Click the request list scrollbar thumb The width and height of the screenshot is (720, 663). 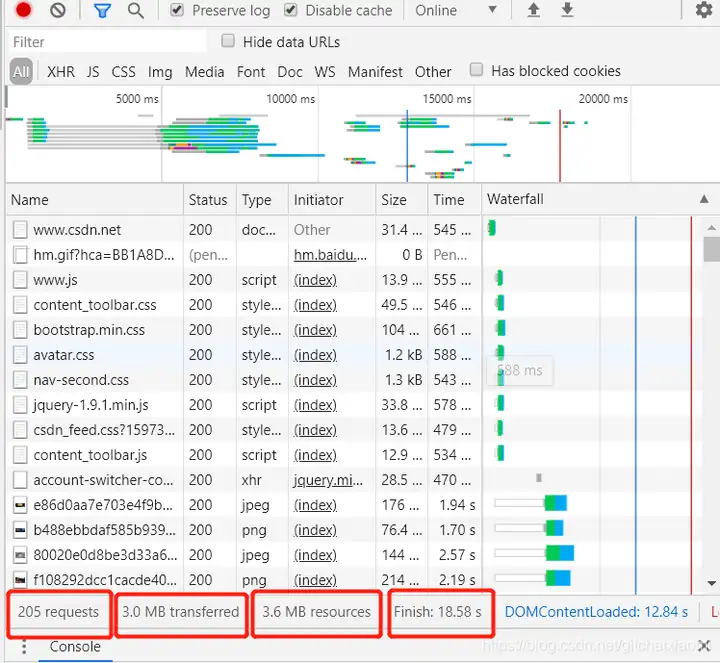pyautogui.click(x=711, y=249)
